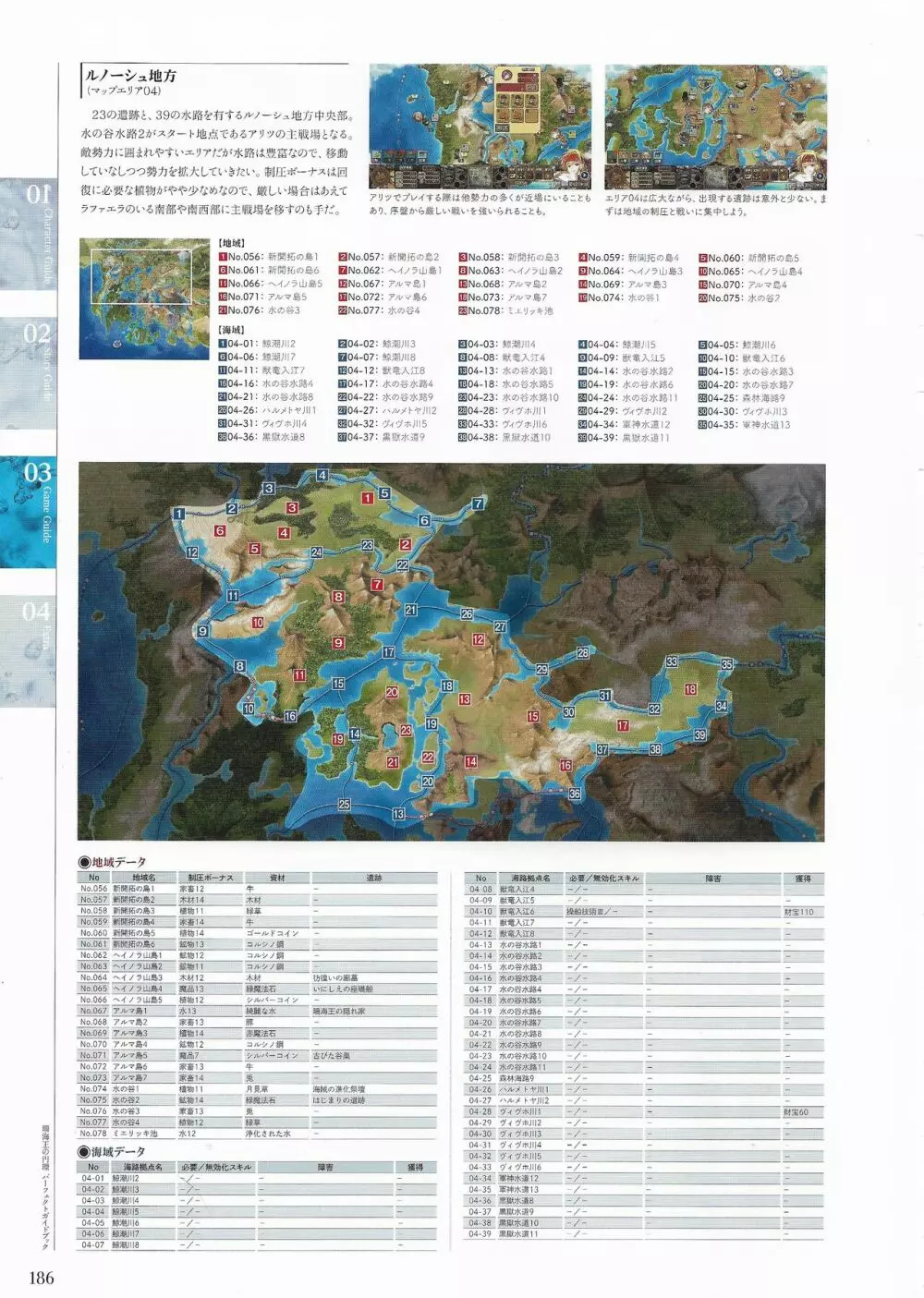This screenshot has height=1298, width=924.
Task: Click red region marker 17 on the map
Action: click(x=623, y=726)
